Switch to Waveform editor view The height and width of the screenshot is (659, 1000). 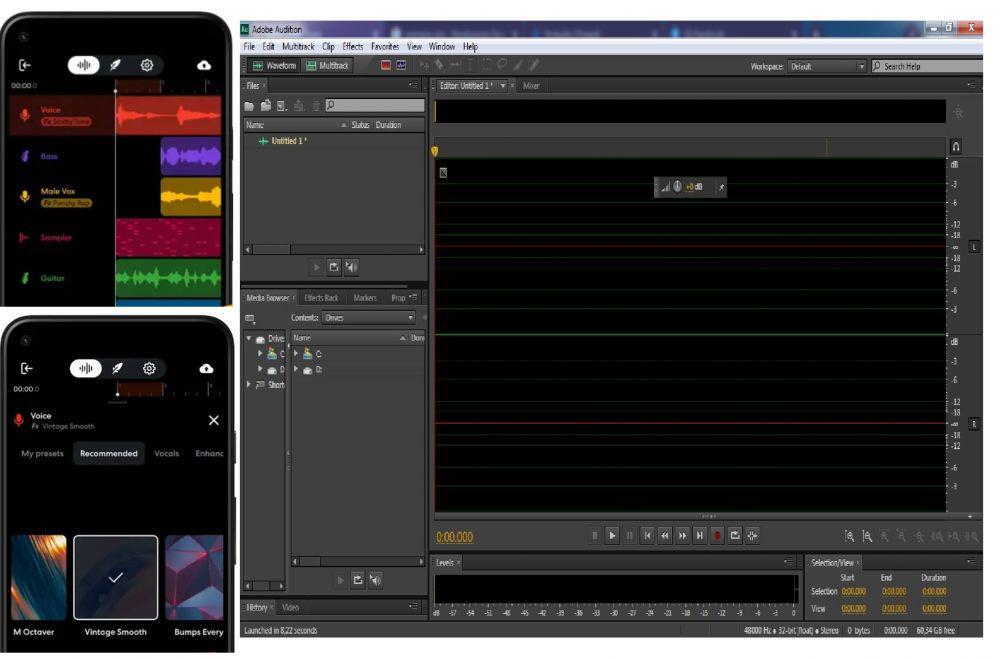pos(274,66)
